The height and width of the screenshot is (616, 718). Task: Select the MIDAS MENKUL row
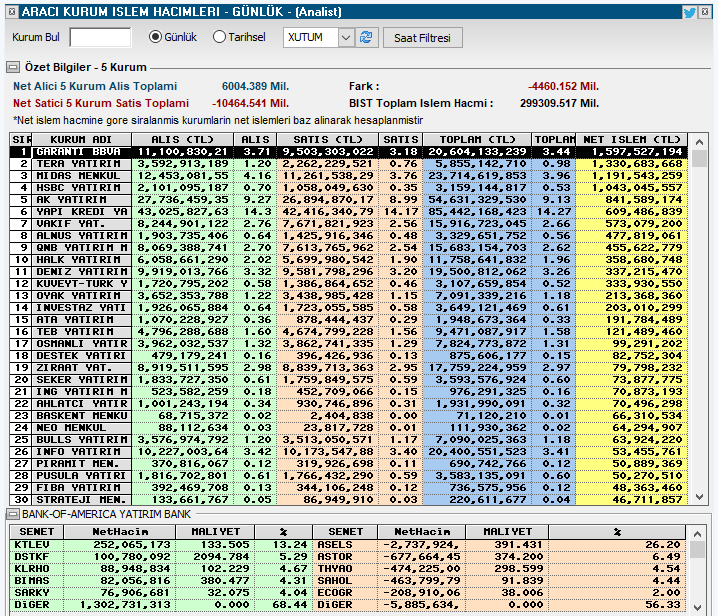(348, 175)
